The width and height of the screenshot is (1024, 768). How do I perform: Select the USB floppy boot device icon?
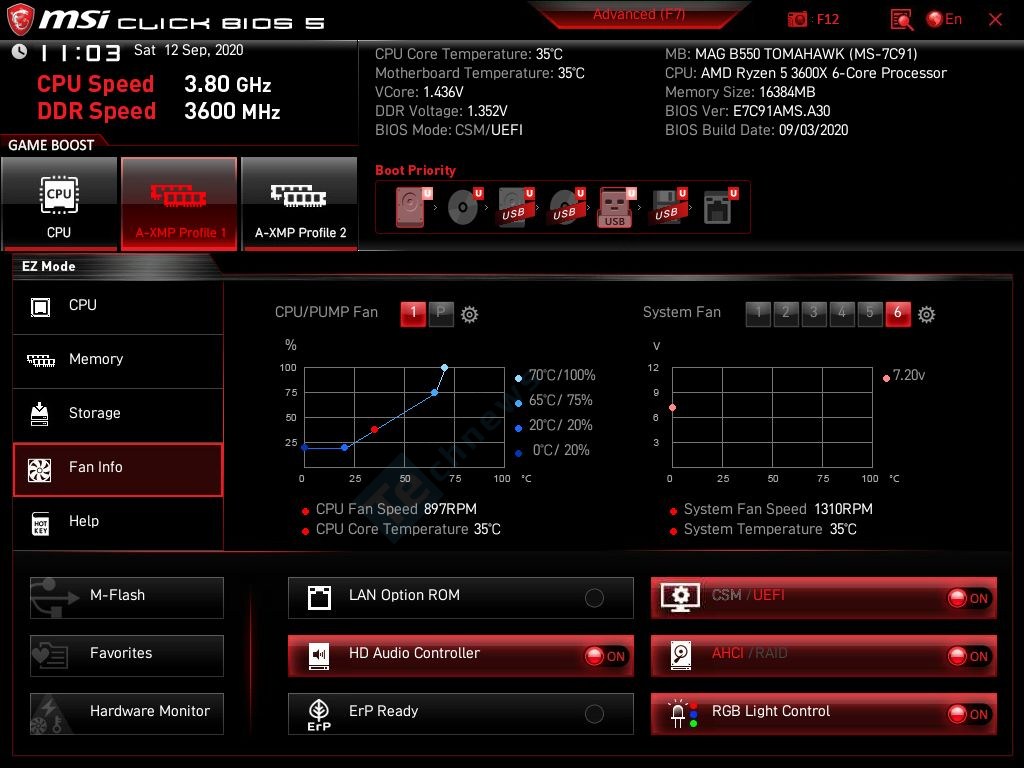[668, 207]
